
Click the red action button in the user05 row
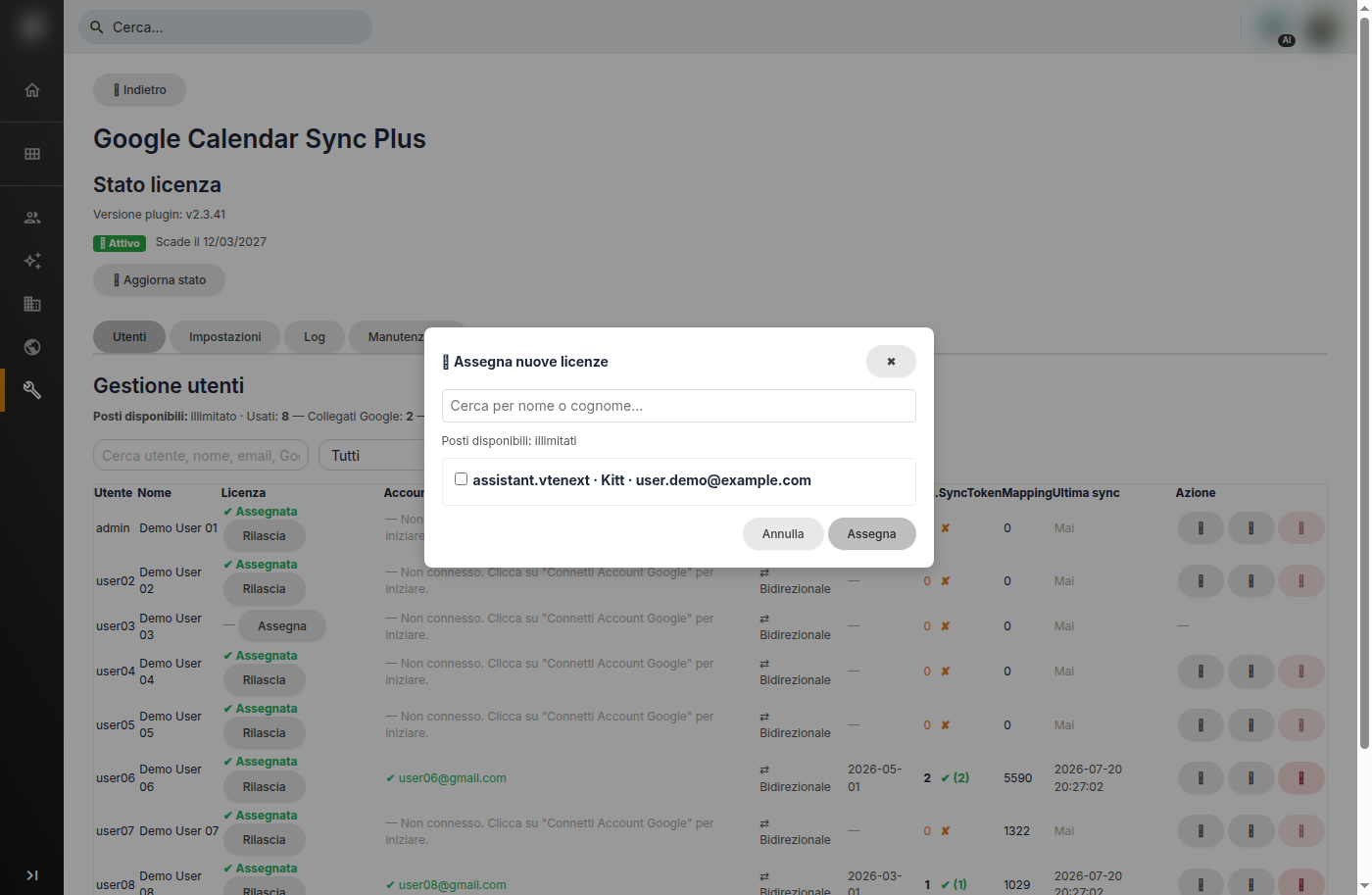(1301, 725)
